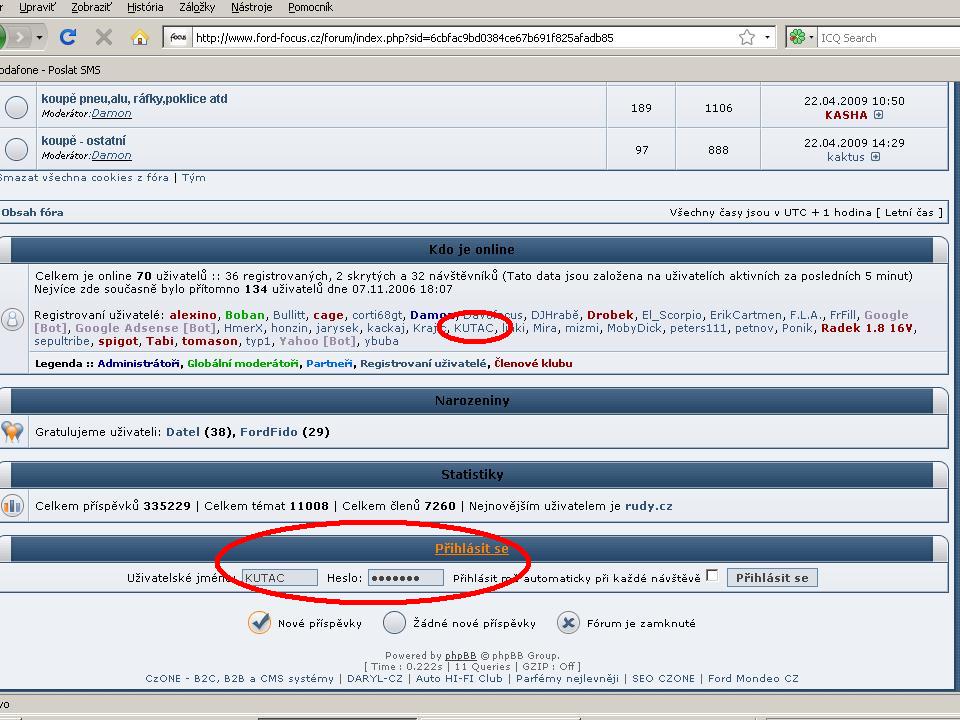Open latest post icon next to kaktus

tap(875, 157)
